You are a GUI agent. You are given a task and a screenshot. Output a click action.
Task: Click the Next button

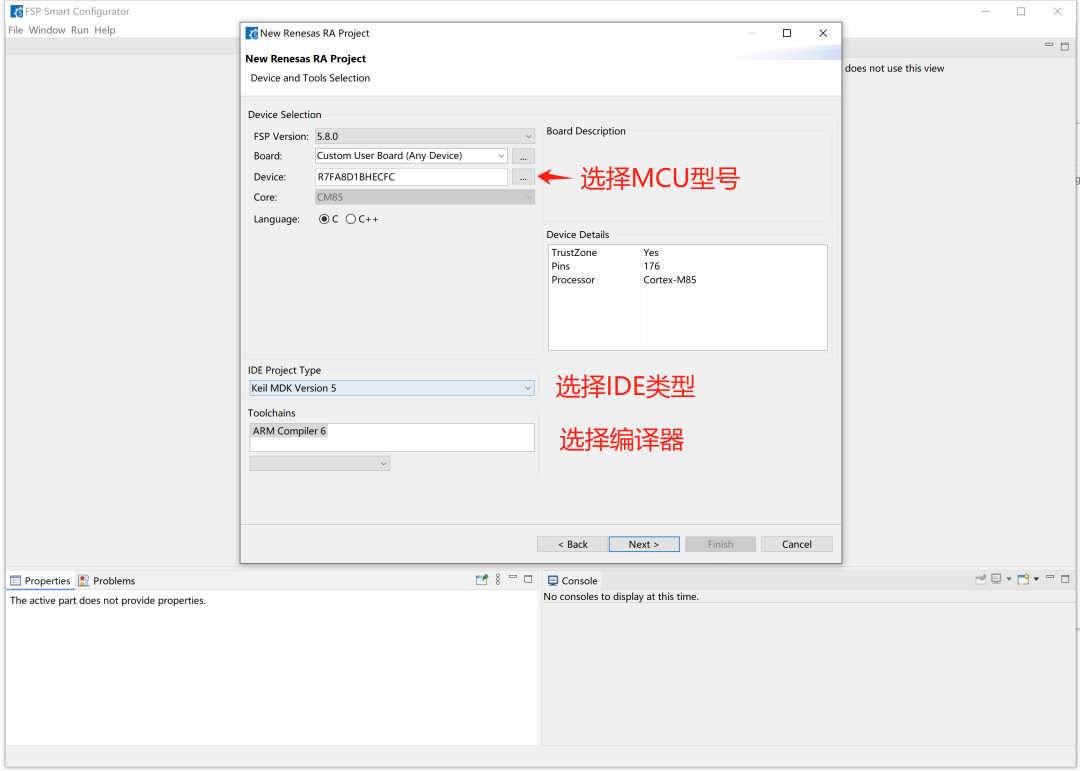644,544
